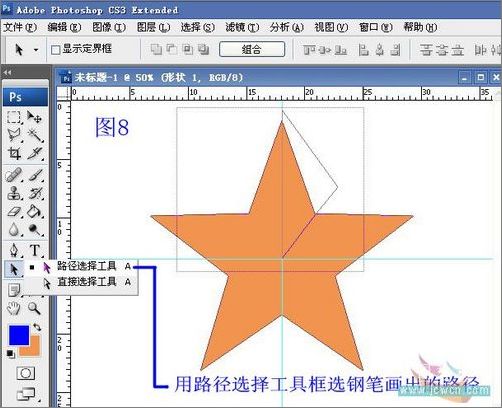Choose 直接选择工具 from the flyout
The width and height of the screenshot is (502, 408).
(87, 282)
